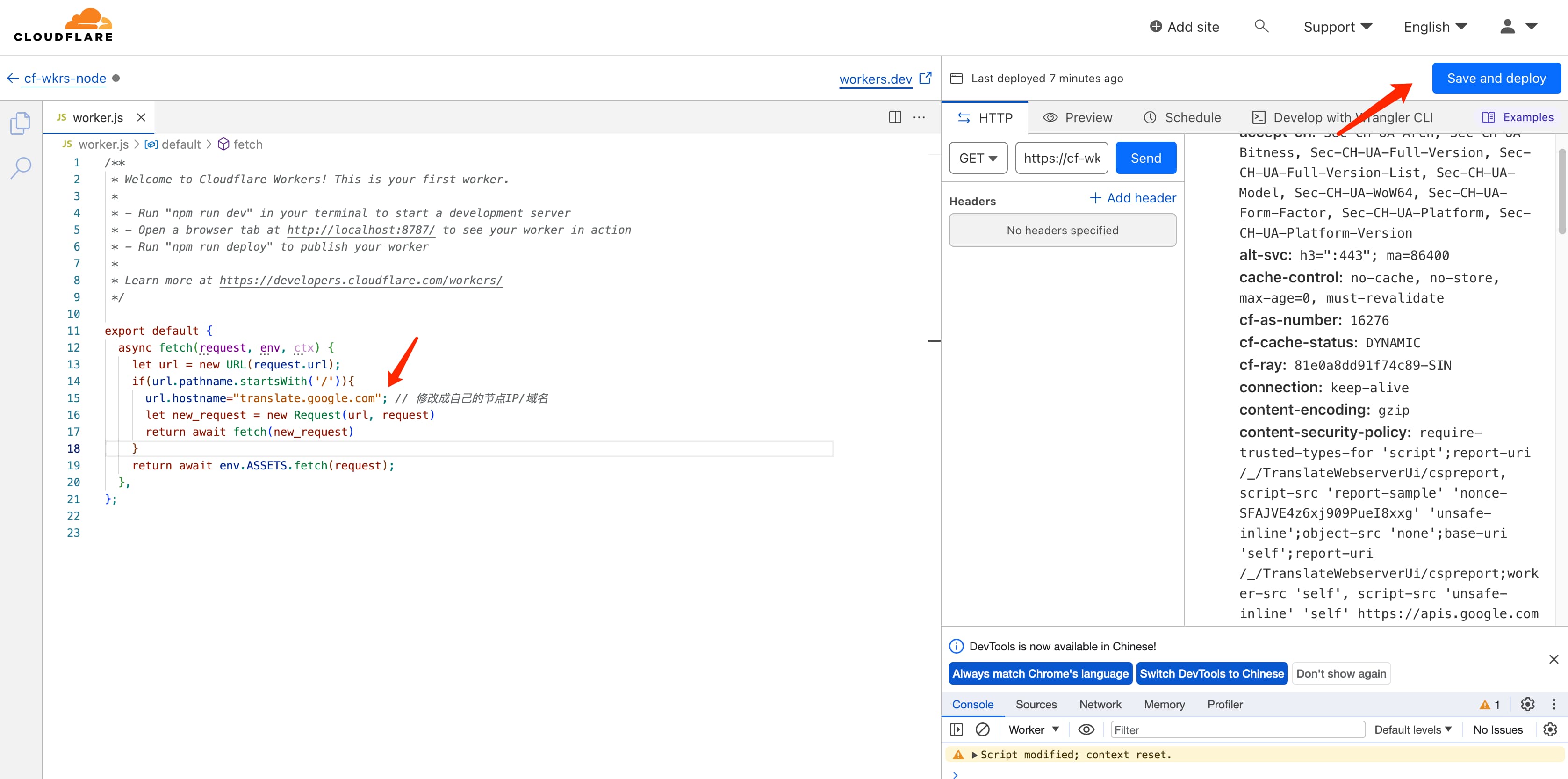Click line number 18 in editor
1568x779 pixels.
pyautogui.click(x=73, y=448)
